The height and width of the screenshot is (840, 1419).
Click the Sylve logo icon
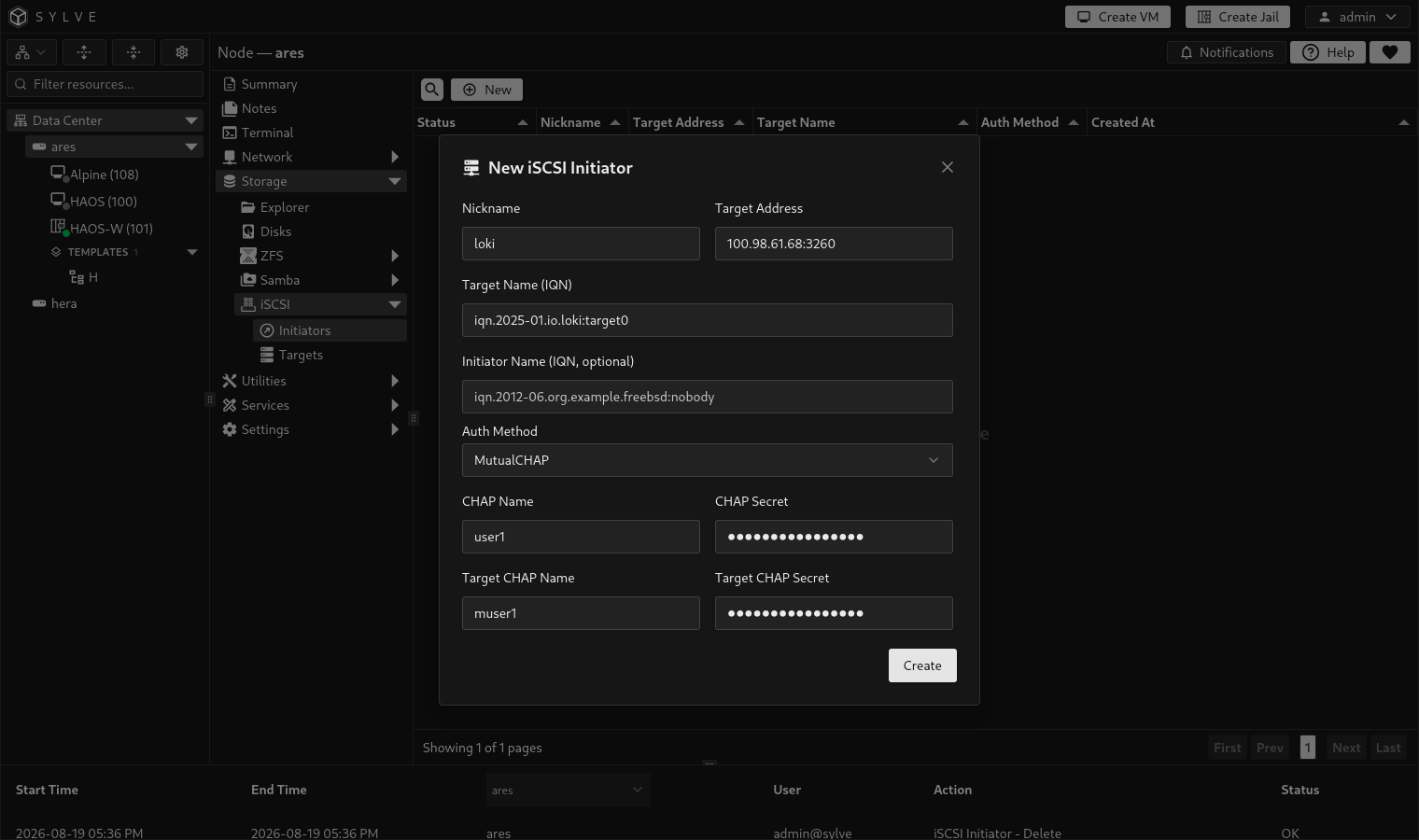tap(18, 17)
